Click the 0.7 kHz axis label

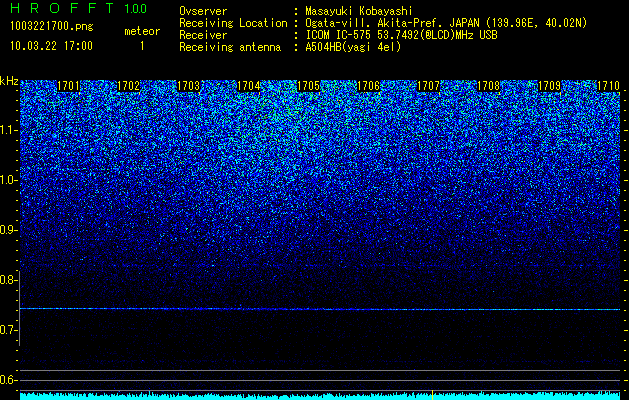(7, 330)
